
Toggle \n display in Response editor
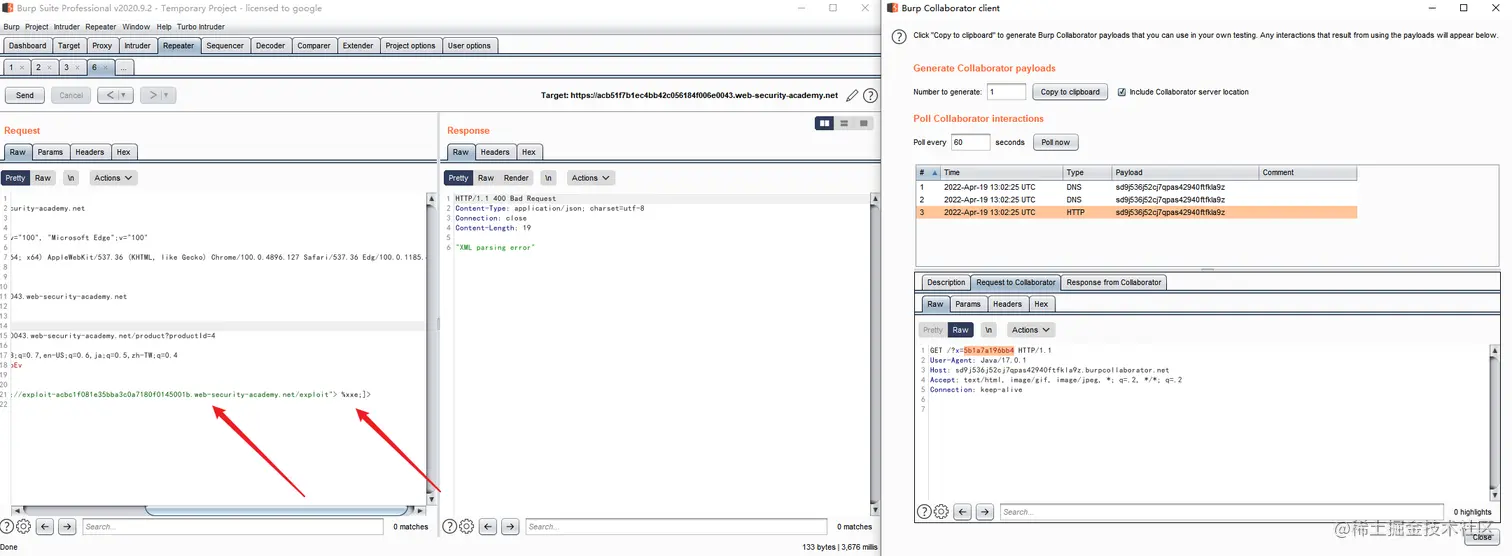(x=548, y=178)
